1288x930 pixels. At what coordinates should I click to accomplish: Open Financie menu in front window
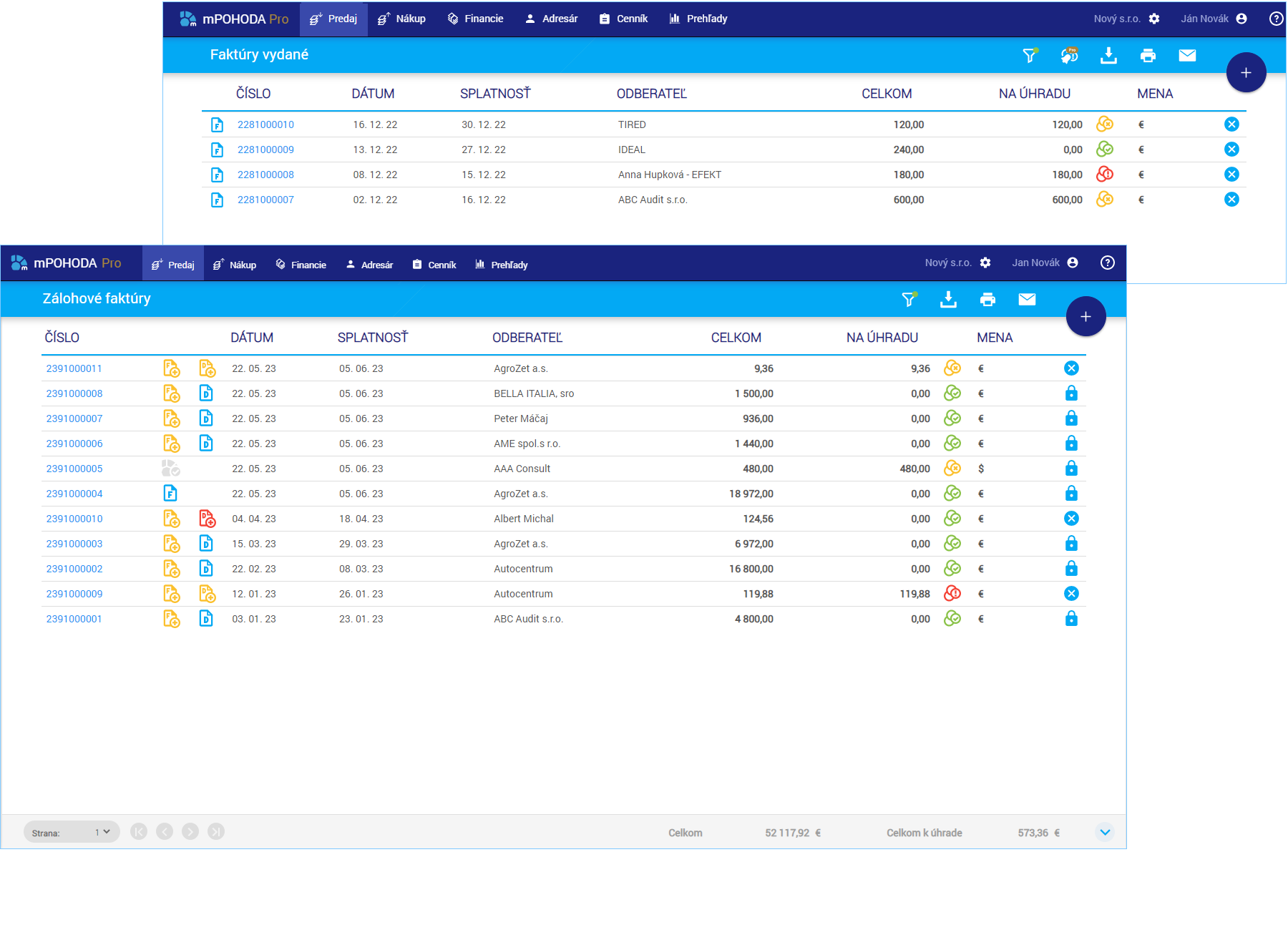(x=301, y=265)
